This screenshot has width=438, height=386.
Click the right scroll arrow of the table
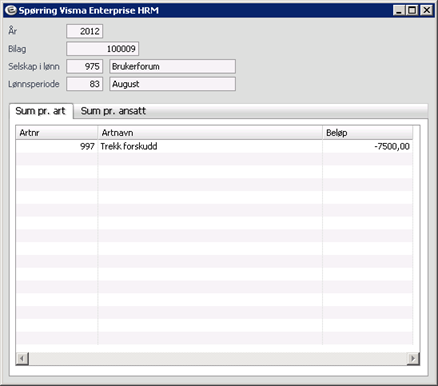(x=413, y=358)
